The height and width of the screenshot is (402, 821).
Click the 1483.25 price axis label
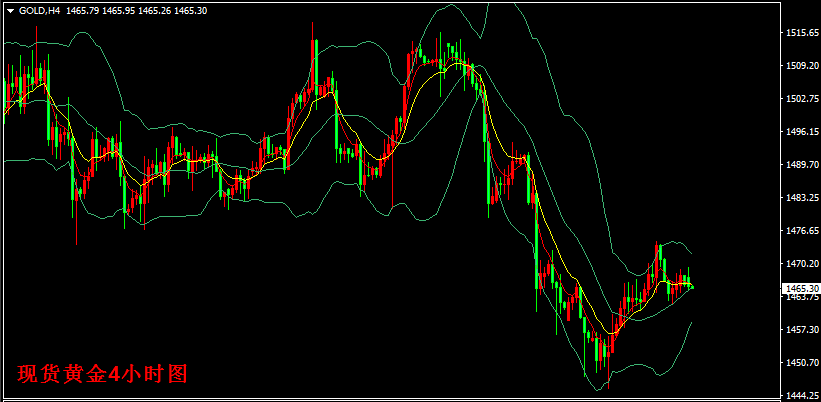(x=802, y=197)
